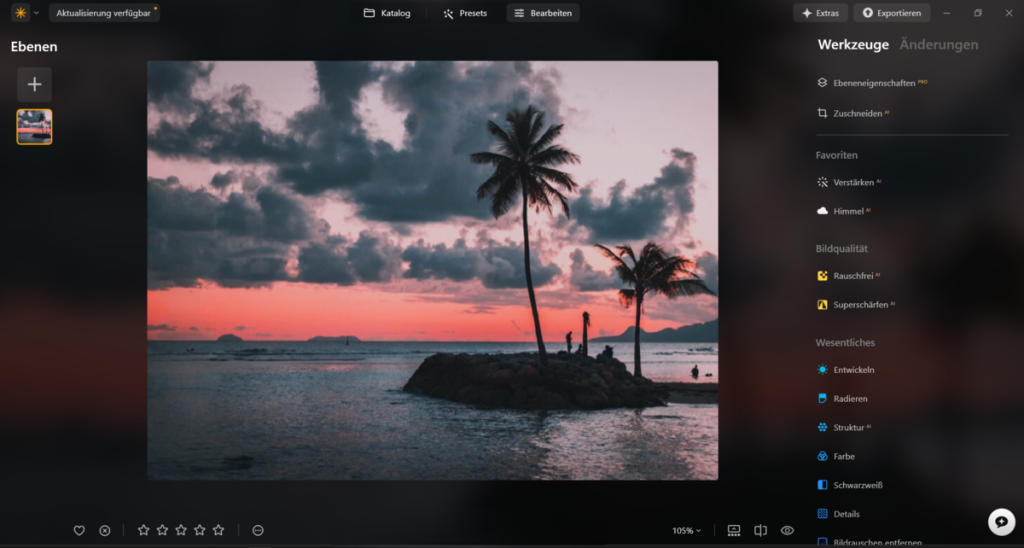Viewport: 1024px width, 548px height.
Task: Rate photo four stars
Action: (200, 530)
